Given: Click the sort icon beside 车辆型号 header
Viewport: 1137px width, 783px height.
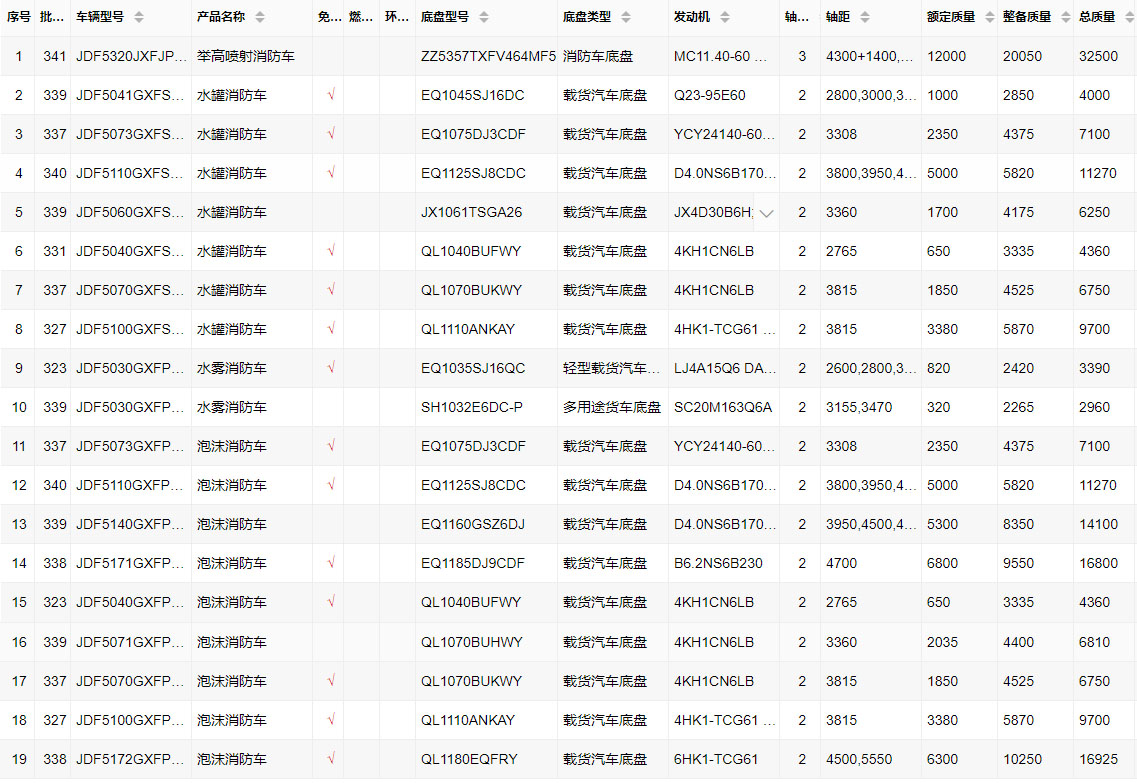Looking at the screenshot, I should (x=139, y=18).
